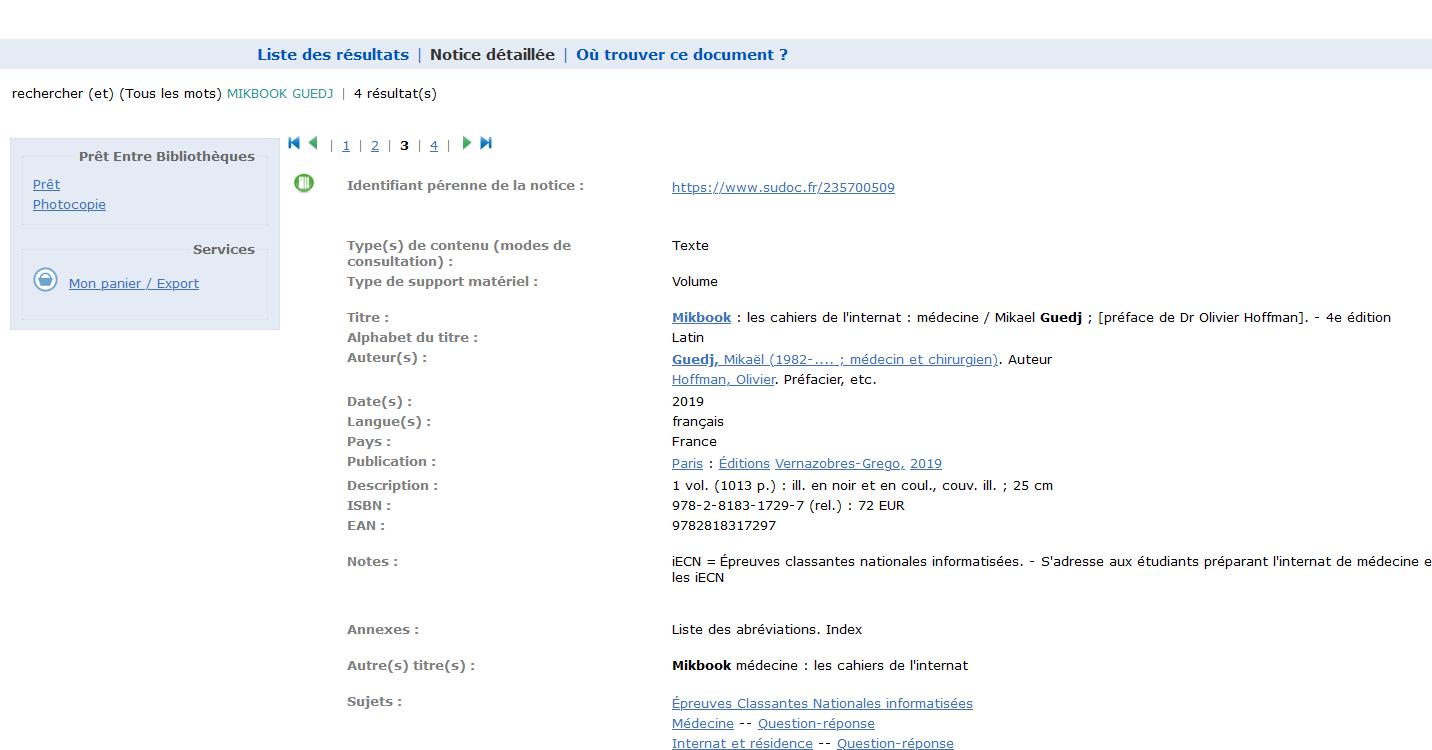Click the basket icon beside Mon panier
The image size is (1432, 750).
tap(45, 280)
